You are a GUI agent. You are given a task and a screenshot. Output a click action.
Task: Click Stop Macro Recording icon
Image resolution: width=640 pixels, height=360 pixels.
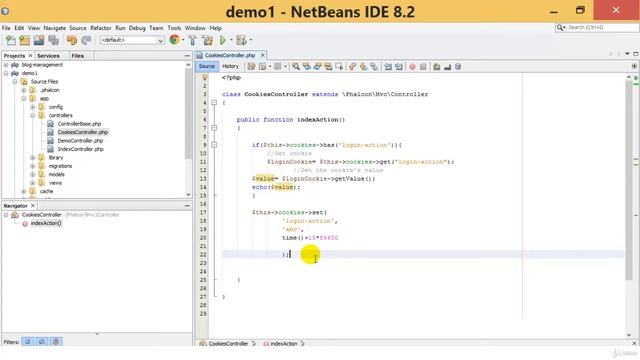423,67
